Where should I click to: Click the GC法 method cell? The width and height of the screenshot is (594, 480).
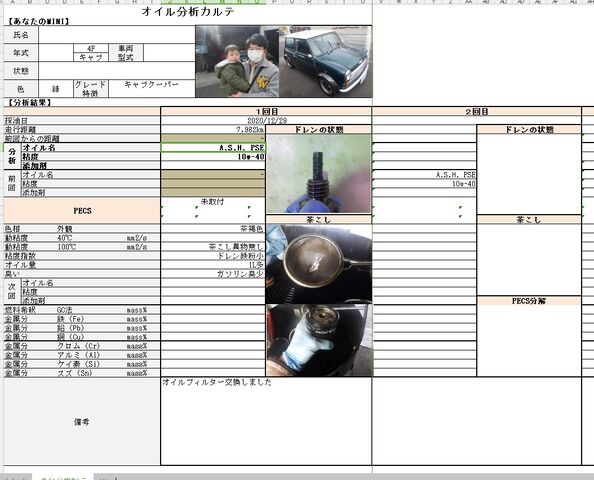64,310
